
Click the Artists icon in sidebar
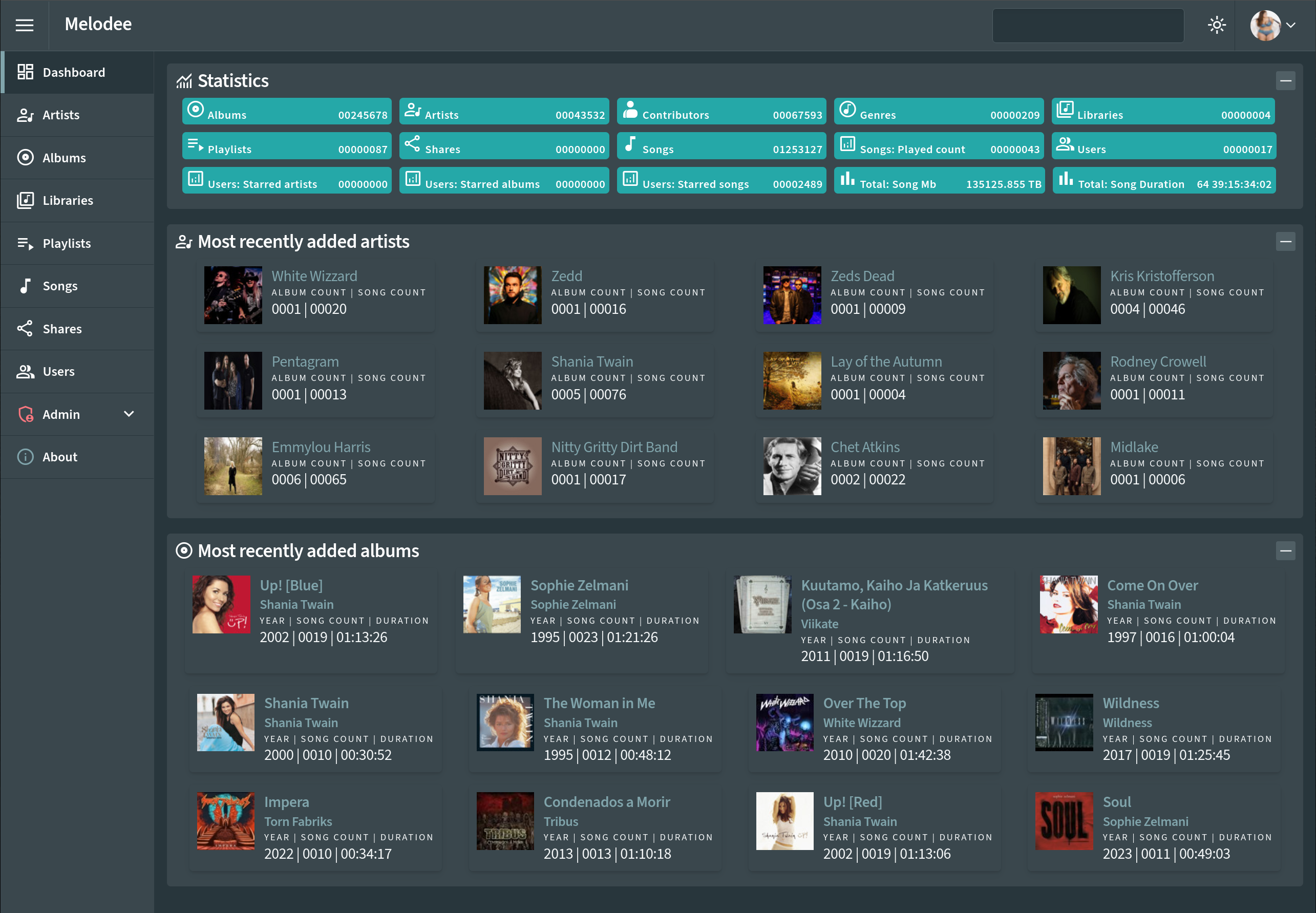click(25, 115)
